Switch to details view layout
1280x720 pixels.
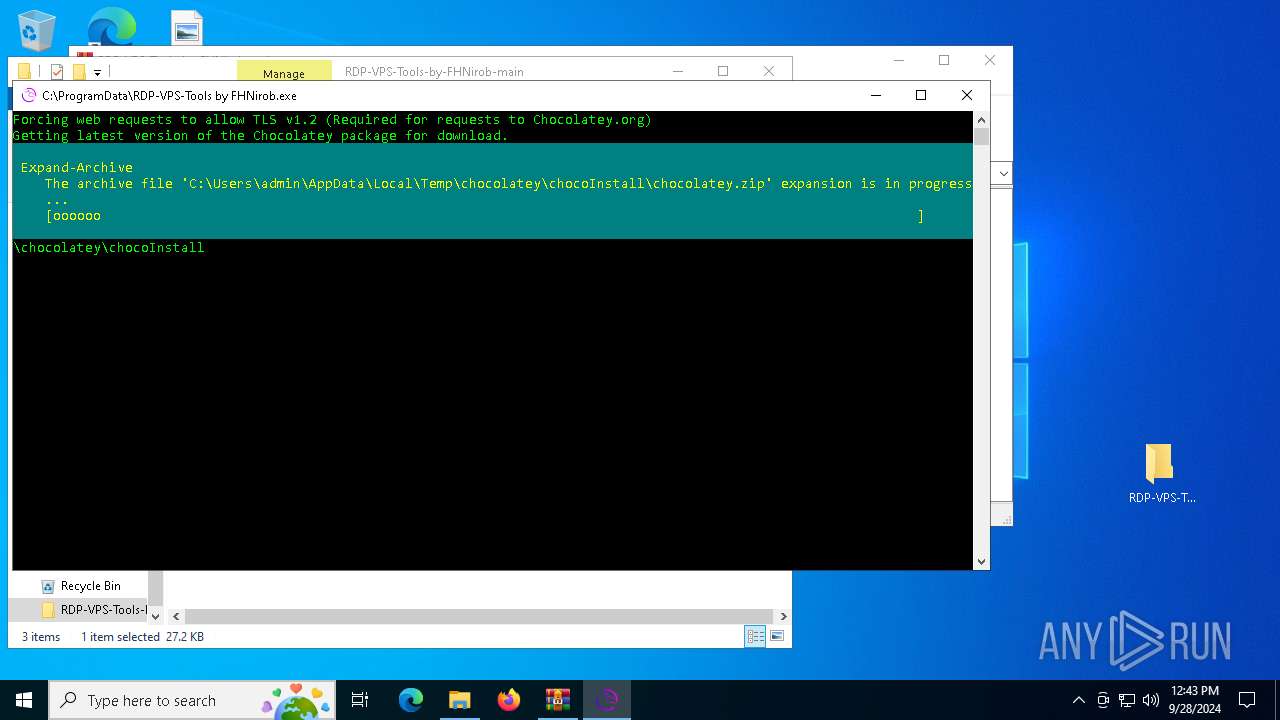click(755, 636)
